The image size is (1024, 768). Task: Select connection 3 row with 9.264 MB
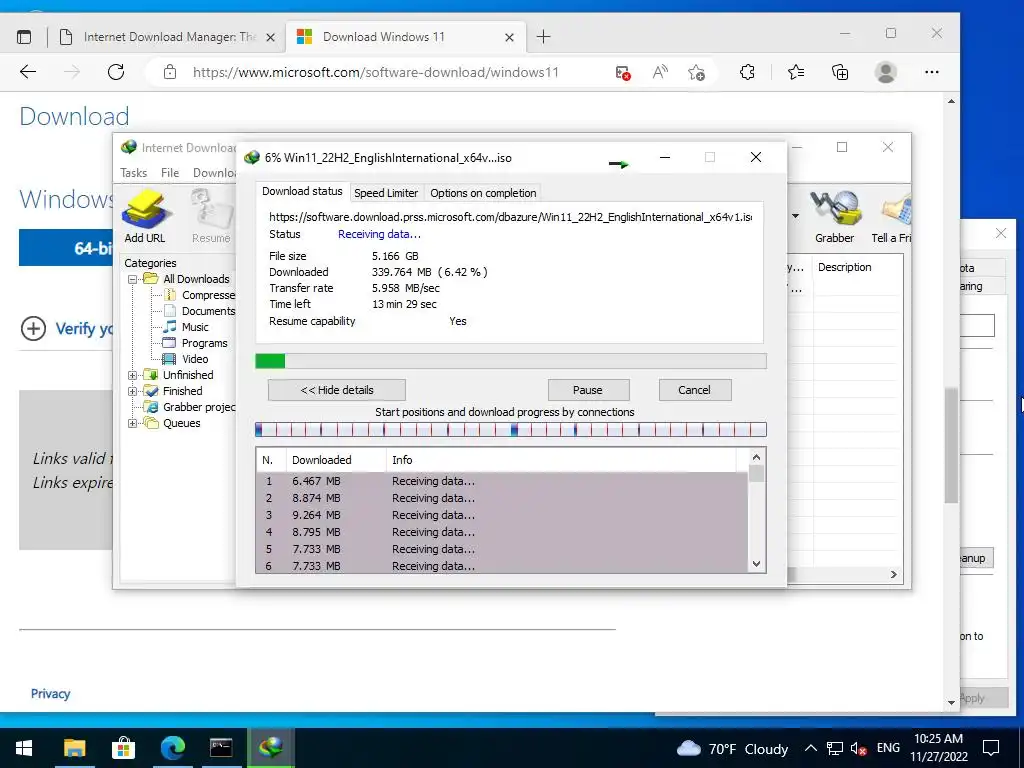coord(502,515)
